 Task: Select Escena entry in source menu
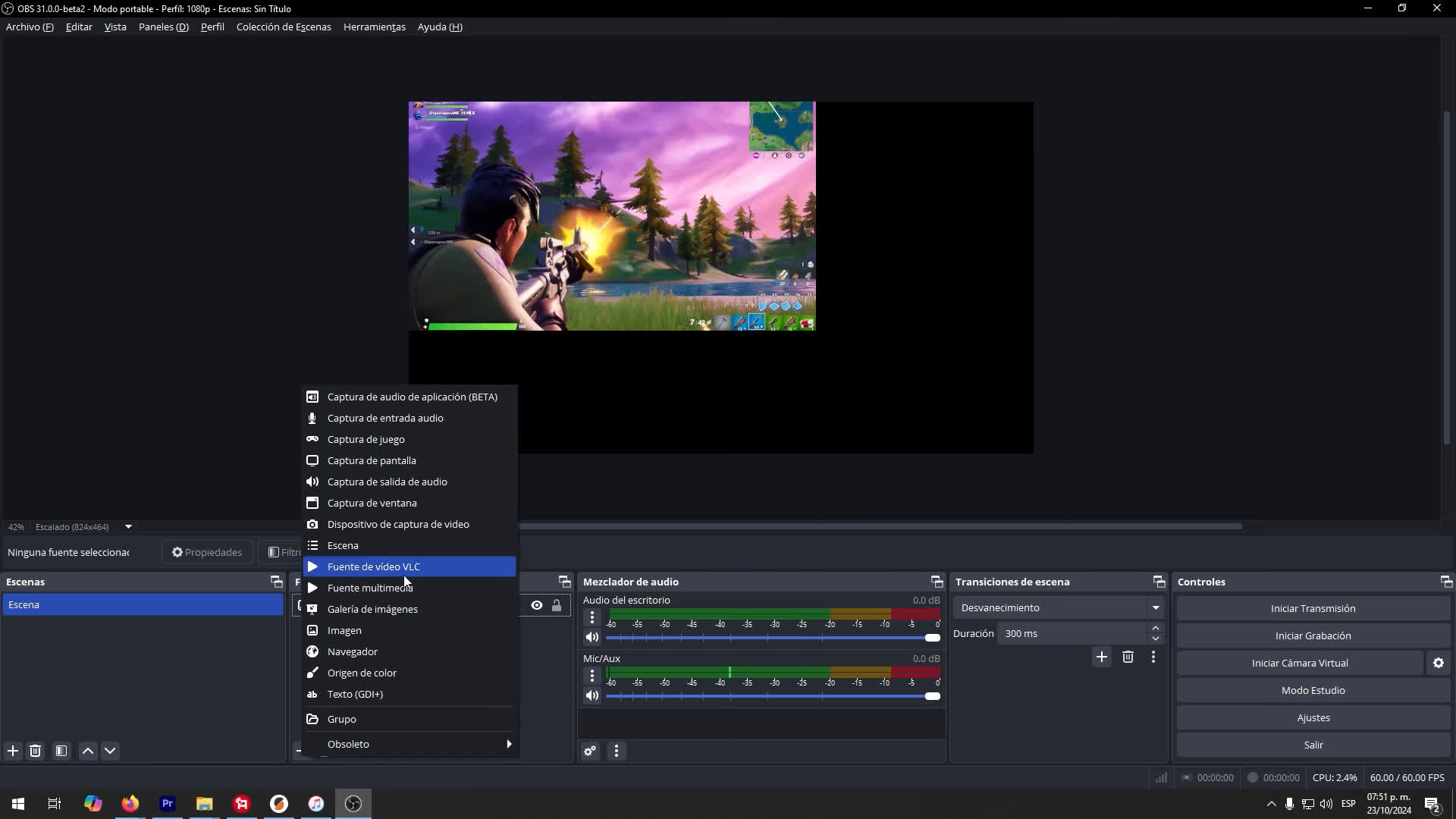[409, 545]
